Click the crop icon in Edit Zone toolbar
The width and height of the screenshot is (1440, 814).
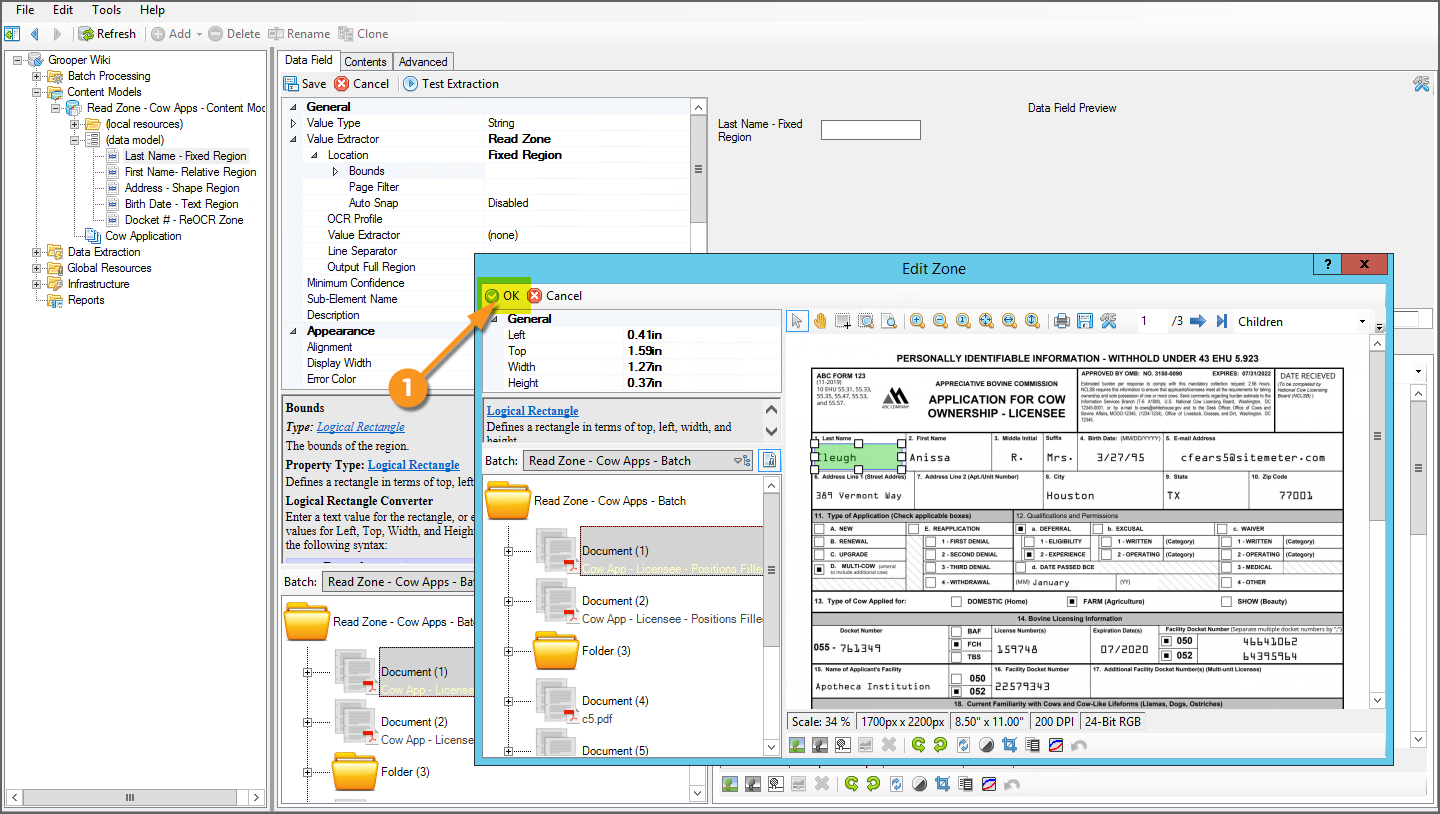tap(1009, 745)
